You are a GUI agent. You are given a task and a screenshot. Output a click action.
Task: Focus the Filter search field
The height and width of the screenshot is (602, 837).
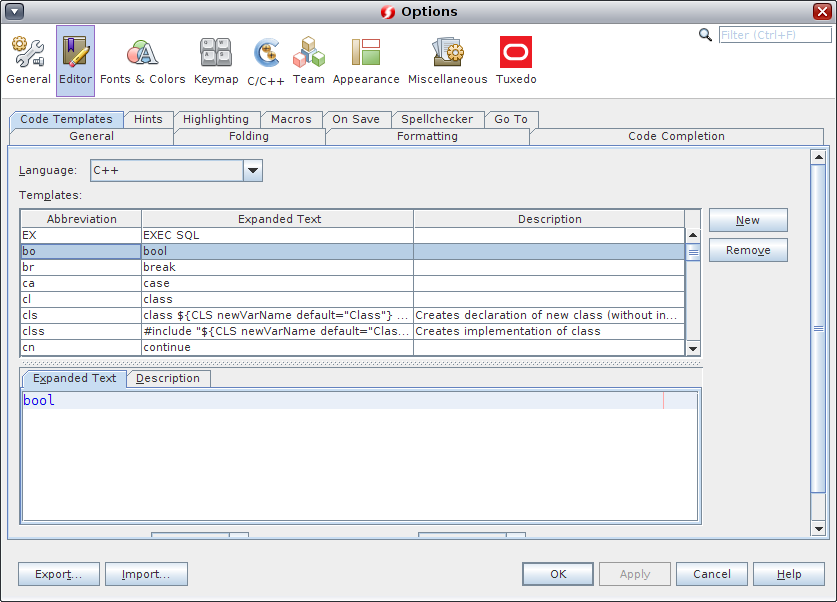[775, 35]
